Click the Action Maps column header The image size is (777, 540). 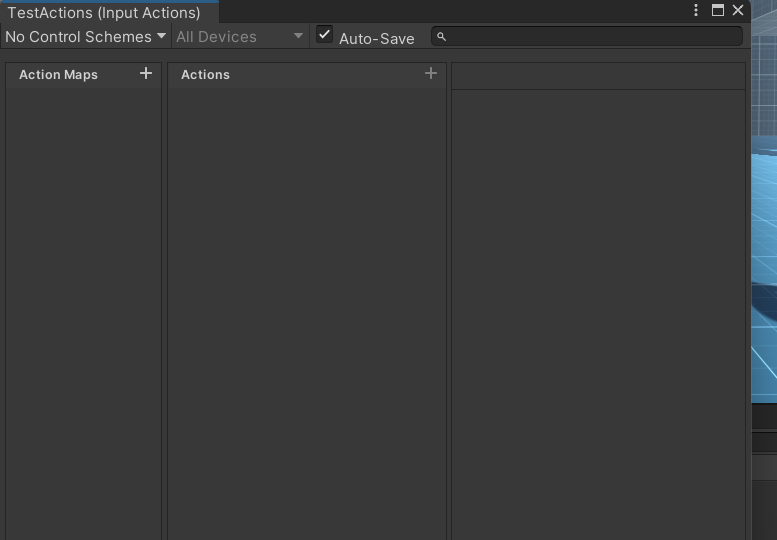[x=58, y=75]
